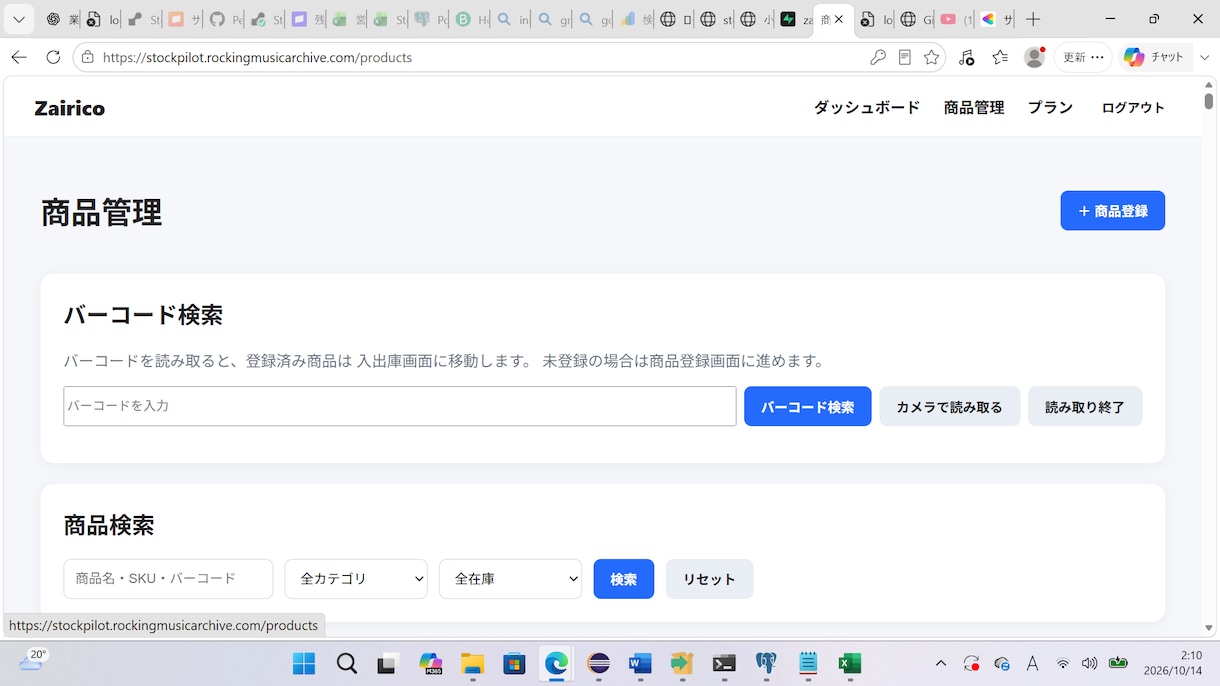Click the blue 検索 button
The width and height of the screenshot is (1220, 686).
624,579
